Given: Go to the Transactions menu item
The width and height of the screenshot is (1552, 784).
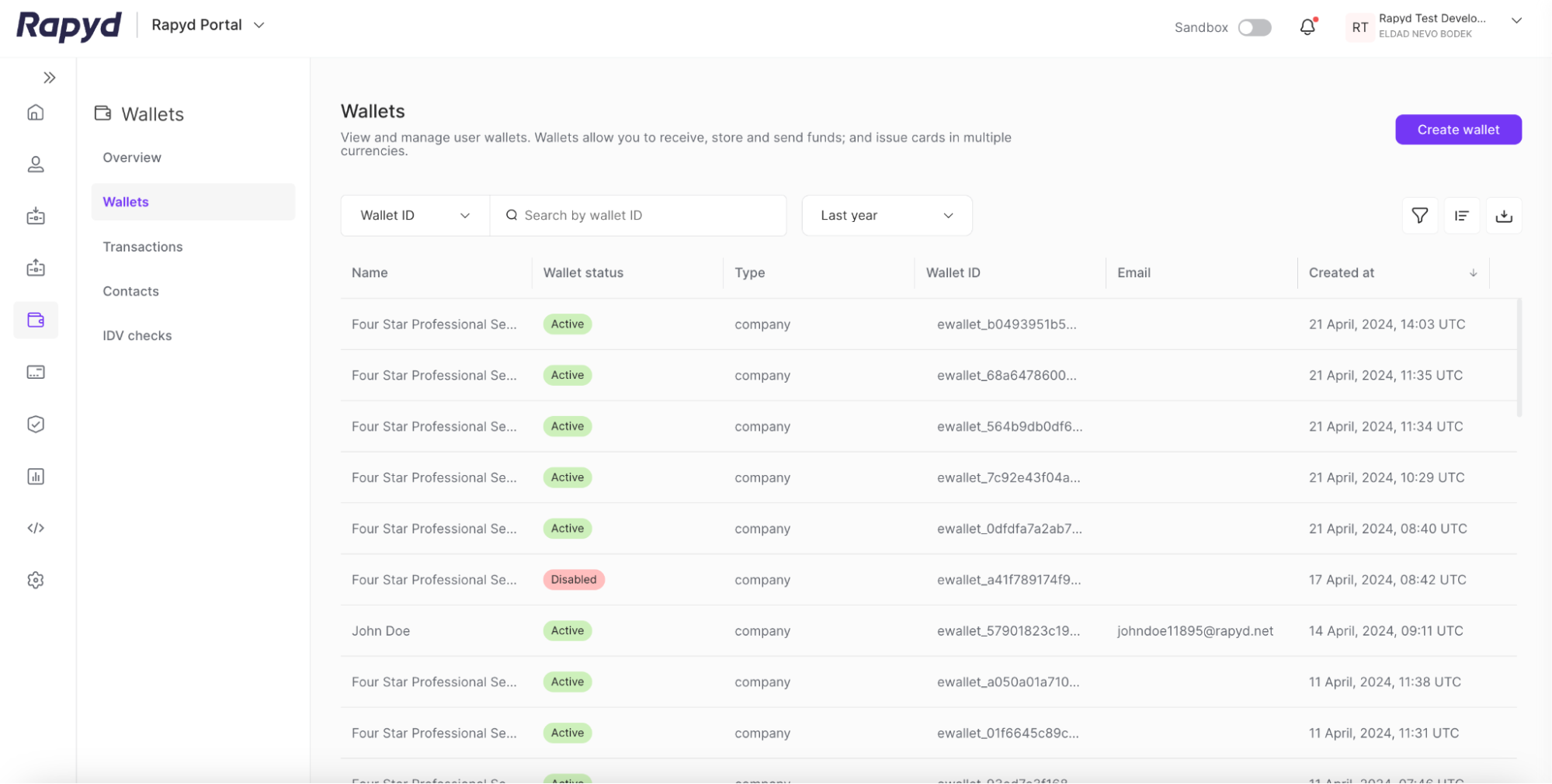Looking at the screenshot, I should [x=143, y=247].
